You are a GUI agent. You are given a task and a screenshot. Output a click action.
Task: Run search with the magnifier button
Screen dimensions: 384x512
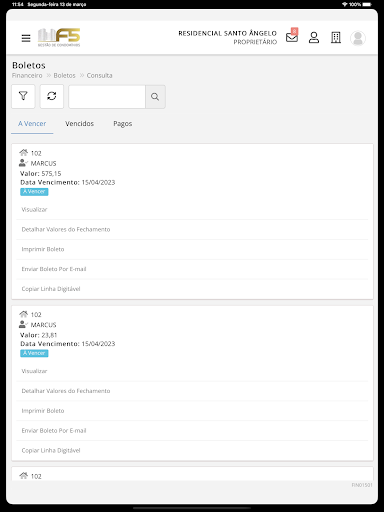click(x=155, y=97)
